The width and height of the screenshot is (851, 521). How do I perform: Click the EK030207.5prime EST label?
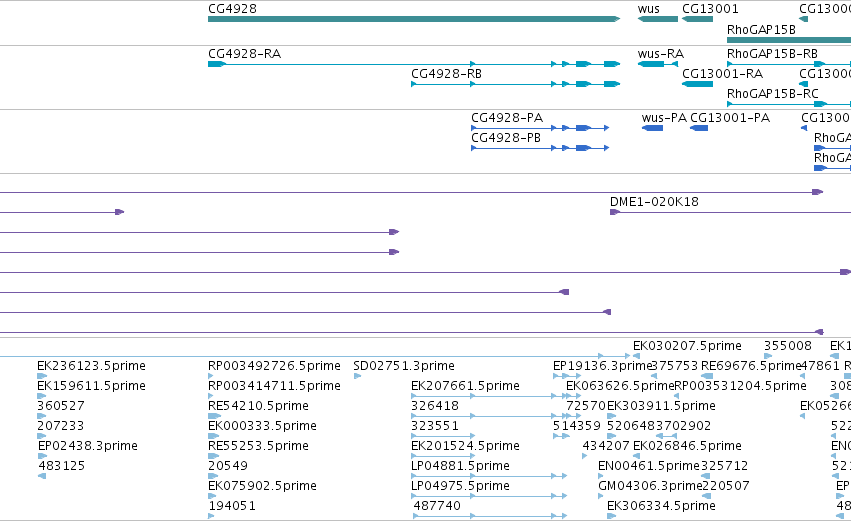click(x=687, y=346)
